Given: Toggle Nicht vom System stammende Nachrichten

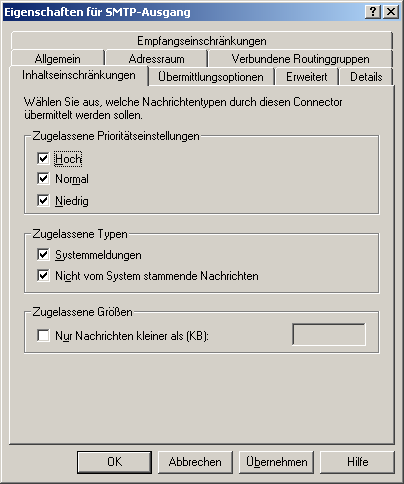Looking at the screenshot, I should click(x=43, y=276).
